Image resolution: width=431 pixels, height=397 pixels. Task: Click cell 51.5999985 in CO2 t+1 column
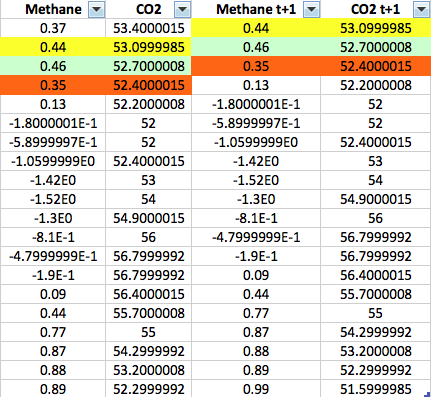coord(376,389)
